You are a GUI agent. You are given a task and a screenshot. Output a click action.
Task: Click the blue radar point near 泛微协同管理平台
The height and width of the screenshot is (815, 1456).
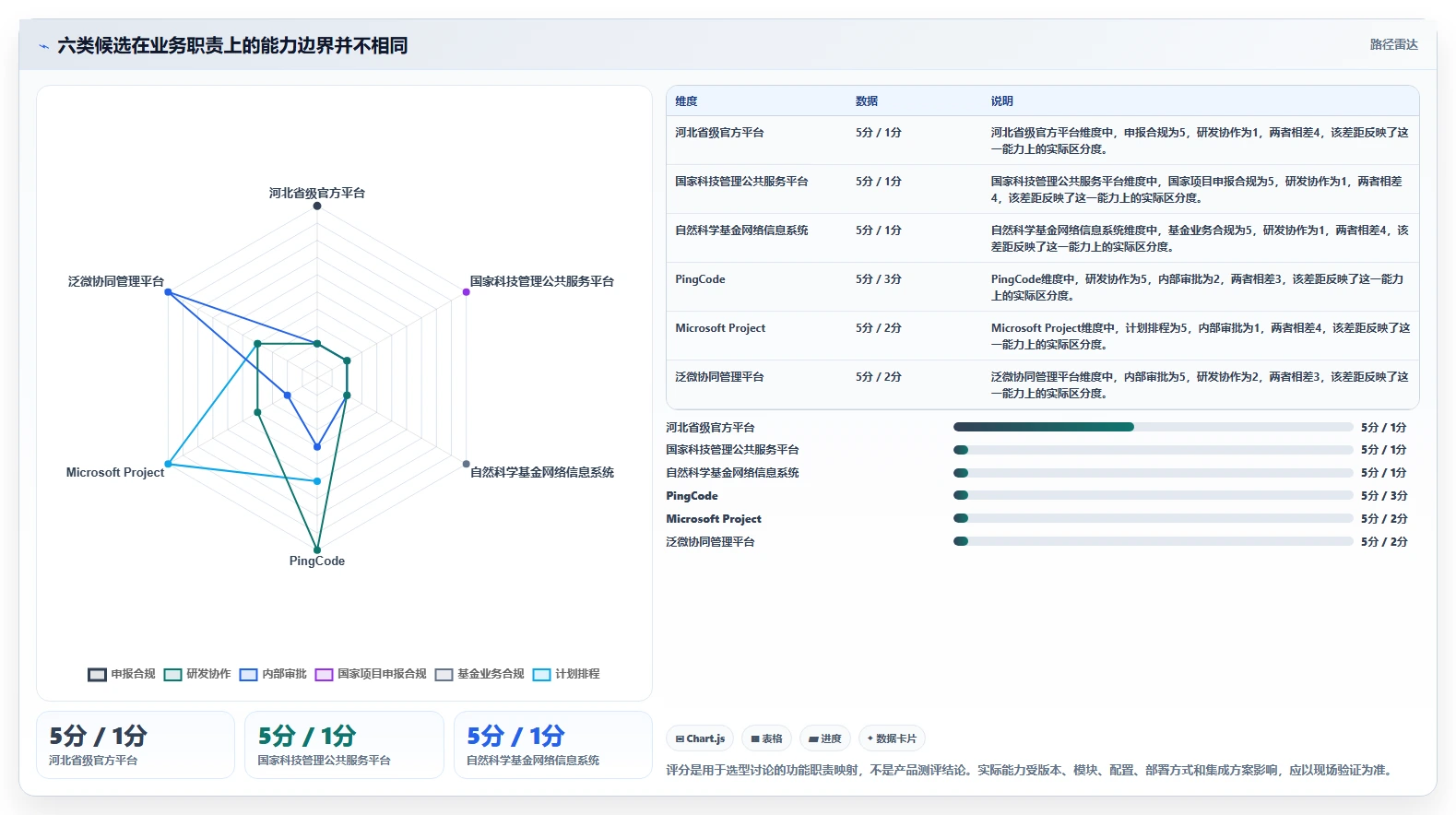click(x=168, y=291)
